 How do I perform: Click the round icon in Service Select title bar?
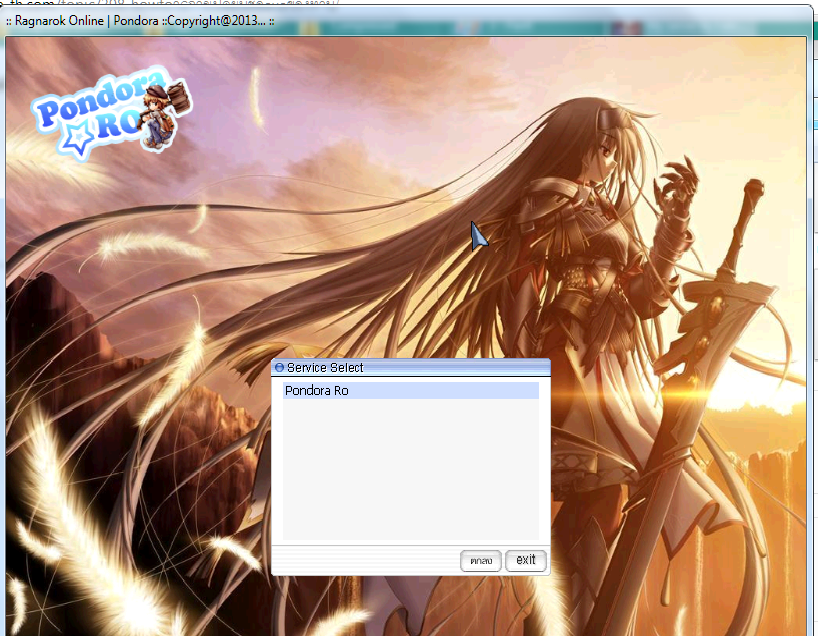(280, 367)
